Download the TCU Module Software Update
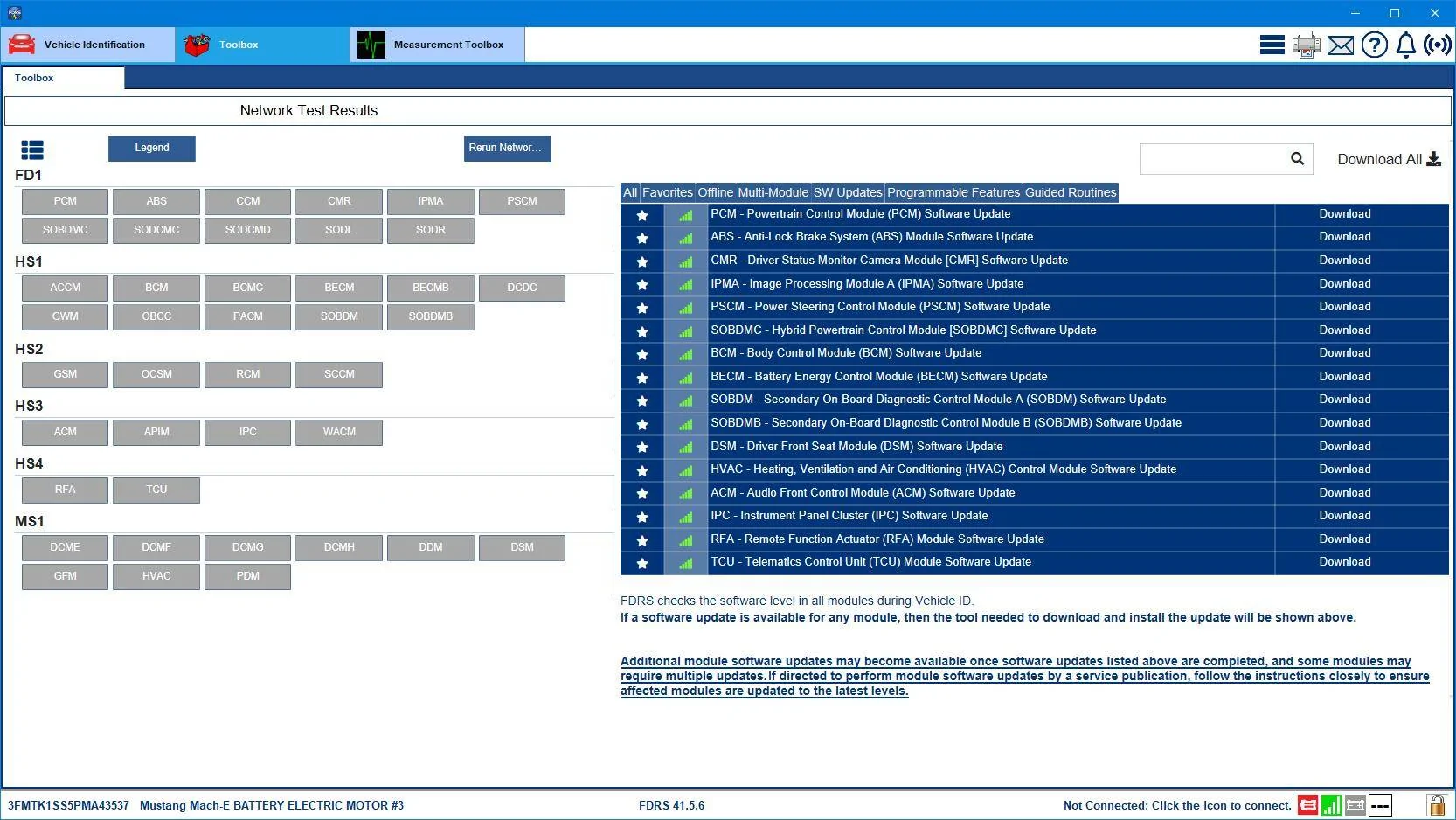This screenshot has width=1456, height=820. pyautogui.click(x=1345, y=561)
